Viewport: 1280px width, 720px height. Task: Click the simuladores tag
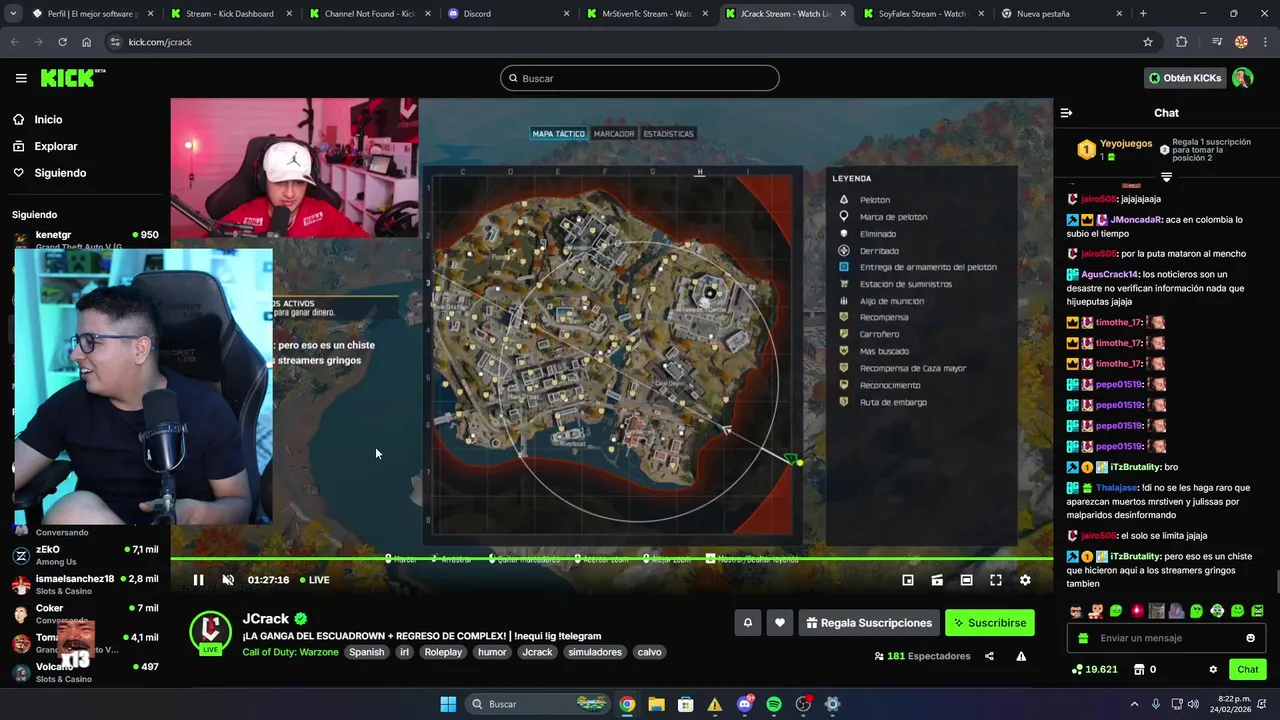595,652
